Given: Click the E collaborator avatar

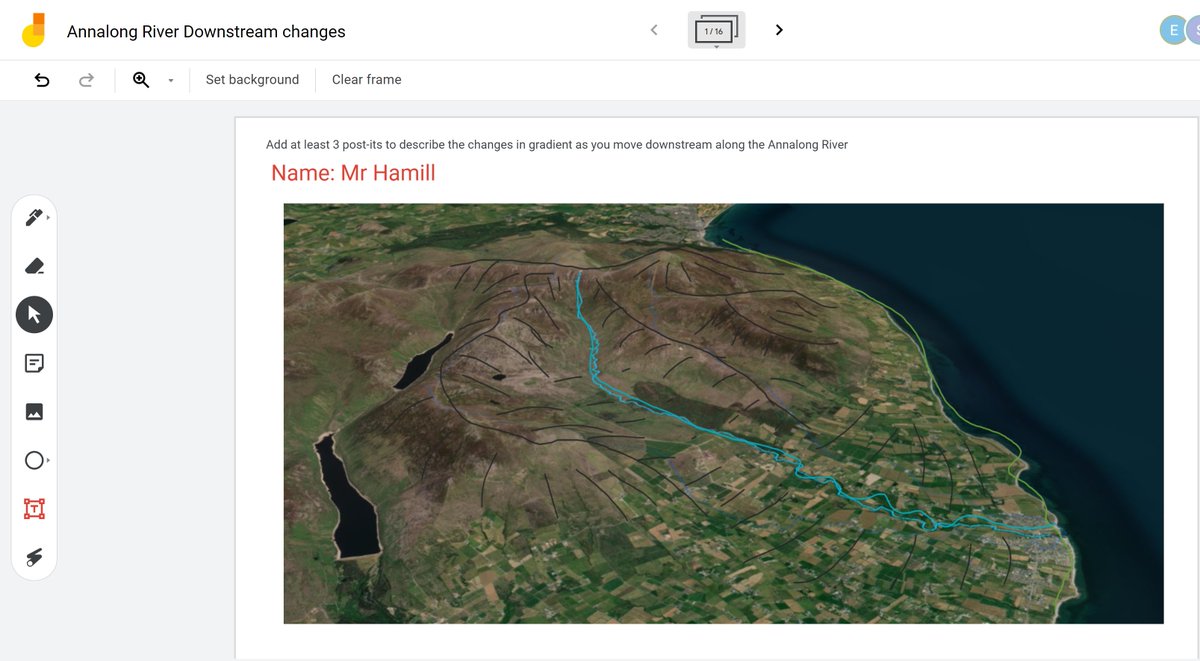Looking at the screenshot, I should click(x=1173, y=30).
